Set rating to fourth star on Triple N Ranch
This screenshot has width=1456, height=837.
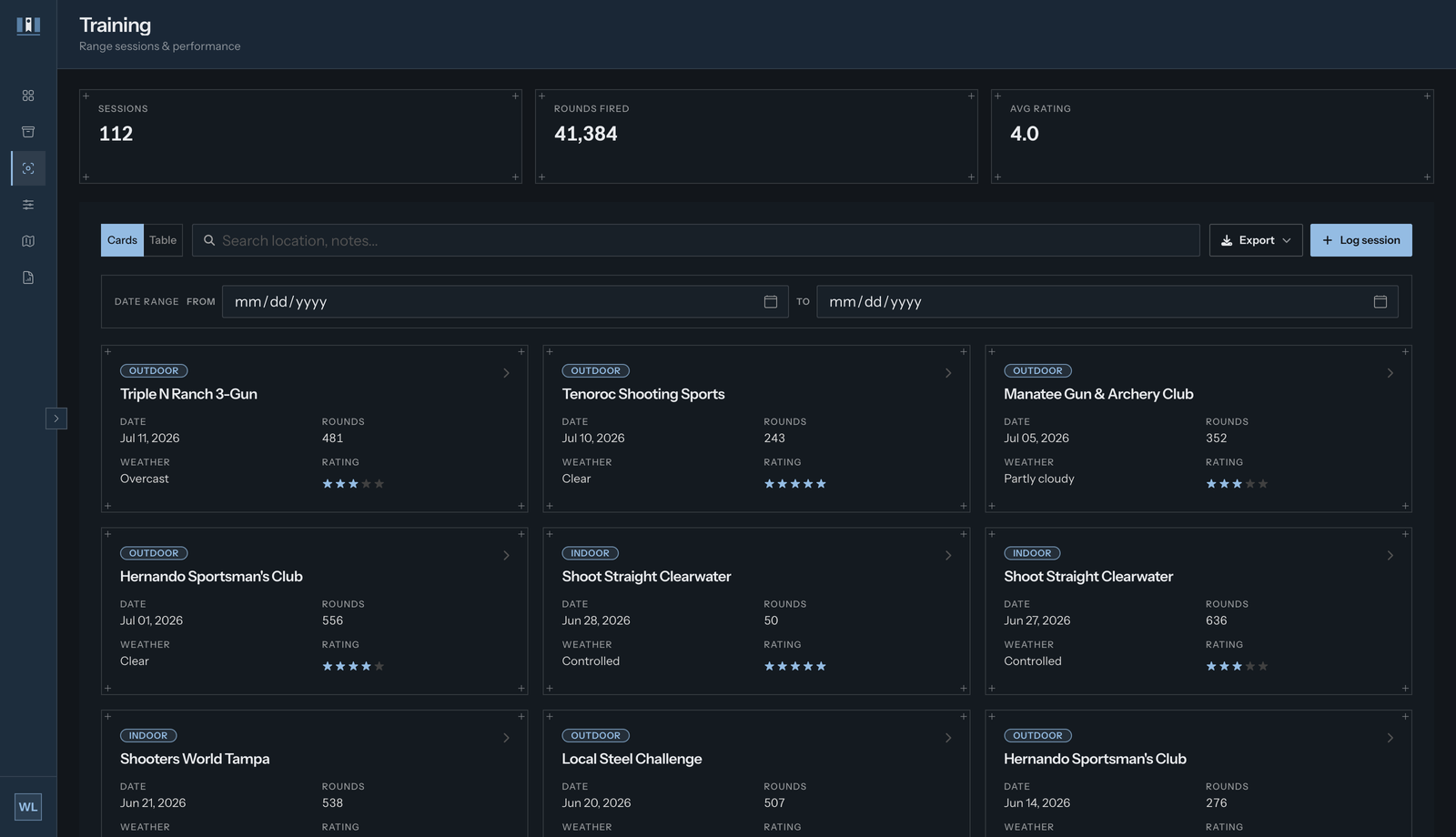(x=367, y=484)
